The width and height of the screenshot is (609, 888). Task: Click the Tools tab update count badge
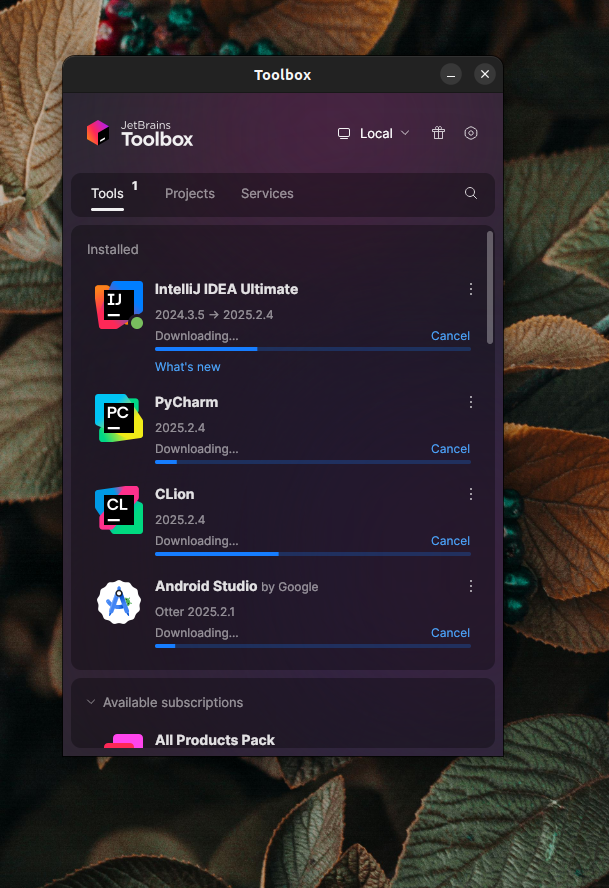tap(135, 186)
